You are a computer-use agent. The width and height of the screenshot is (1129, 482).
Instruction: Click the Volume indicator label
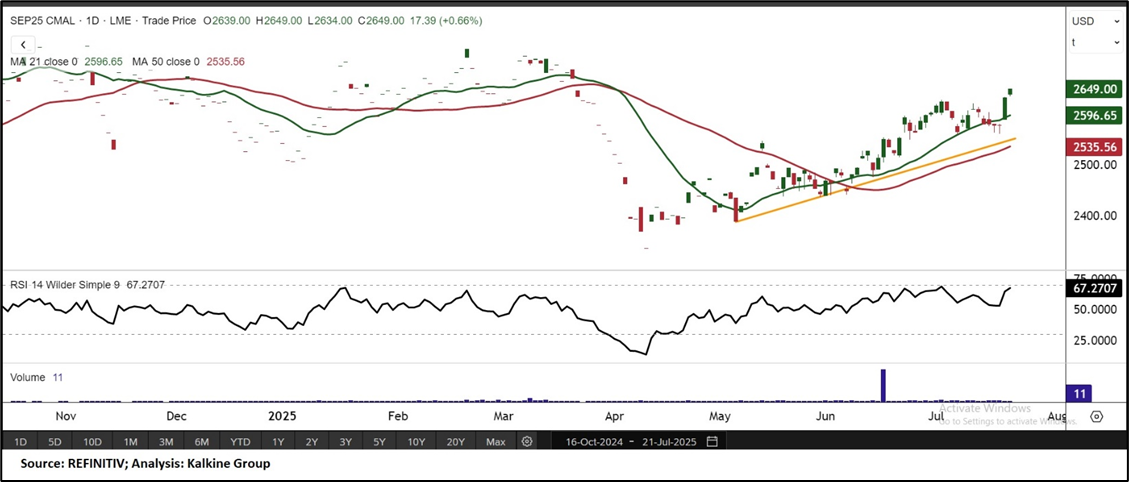click(27, 377)
